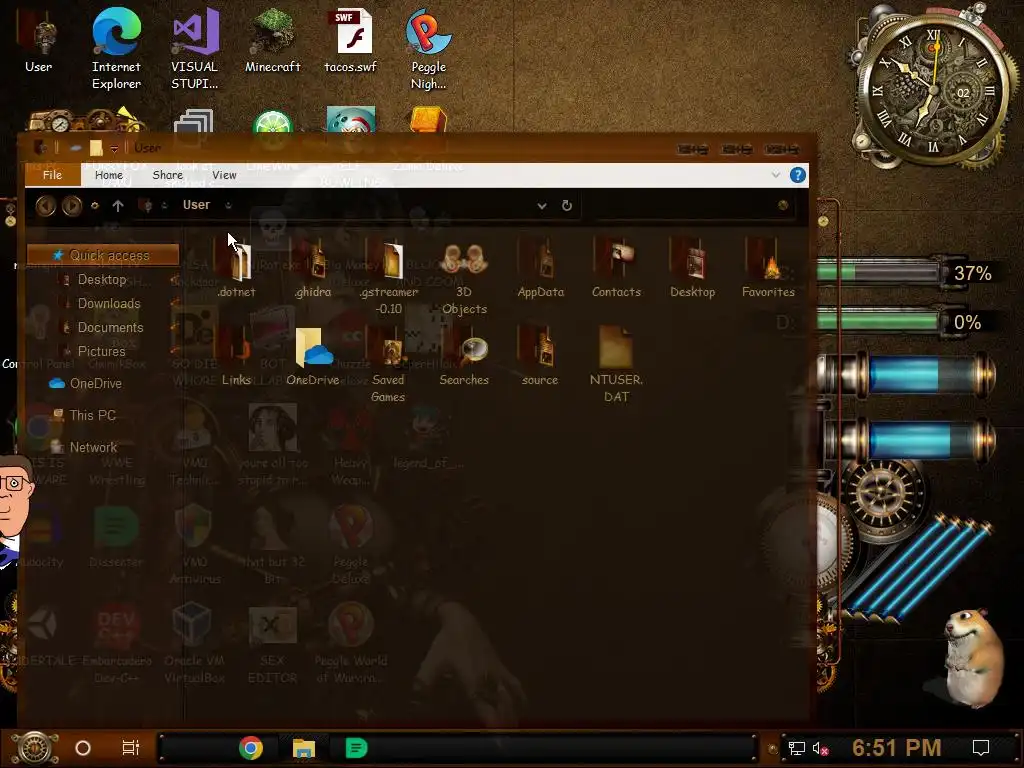Select the Links folder
The height and width of the screenshot is (768, 1024).
pyautogui.click(x=236, y=357)
